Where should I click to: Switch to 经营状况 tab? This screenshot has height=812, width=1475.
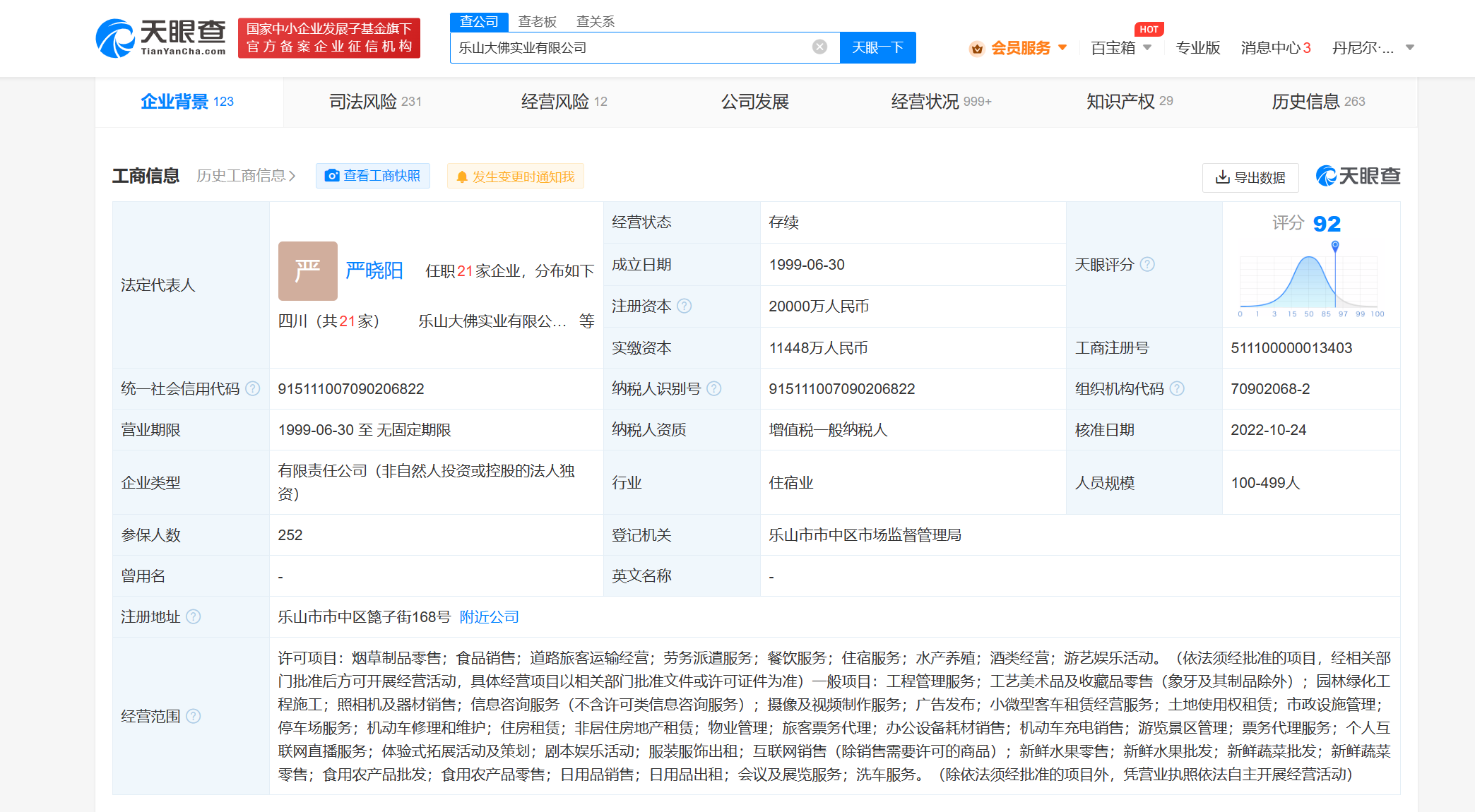click(941, 102)
